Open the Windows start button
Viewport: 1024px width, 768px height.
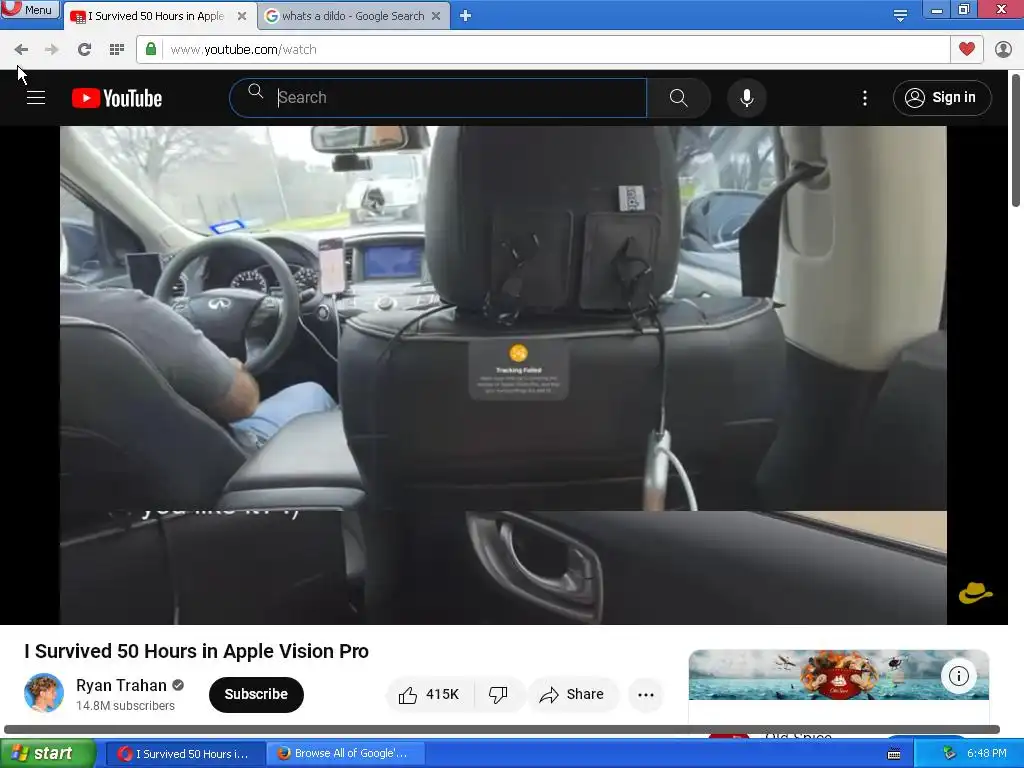pos(48,754)
